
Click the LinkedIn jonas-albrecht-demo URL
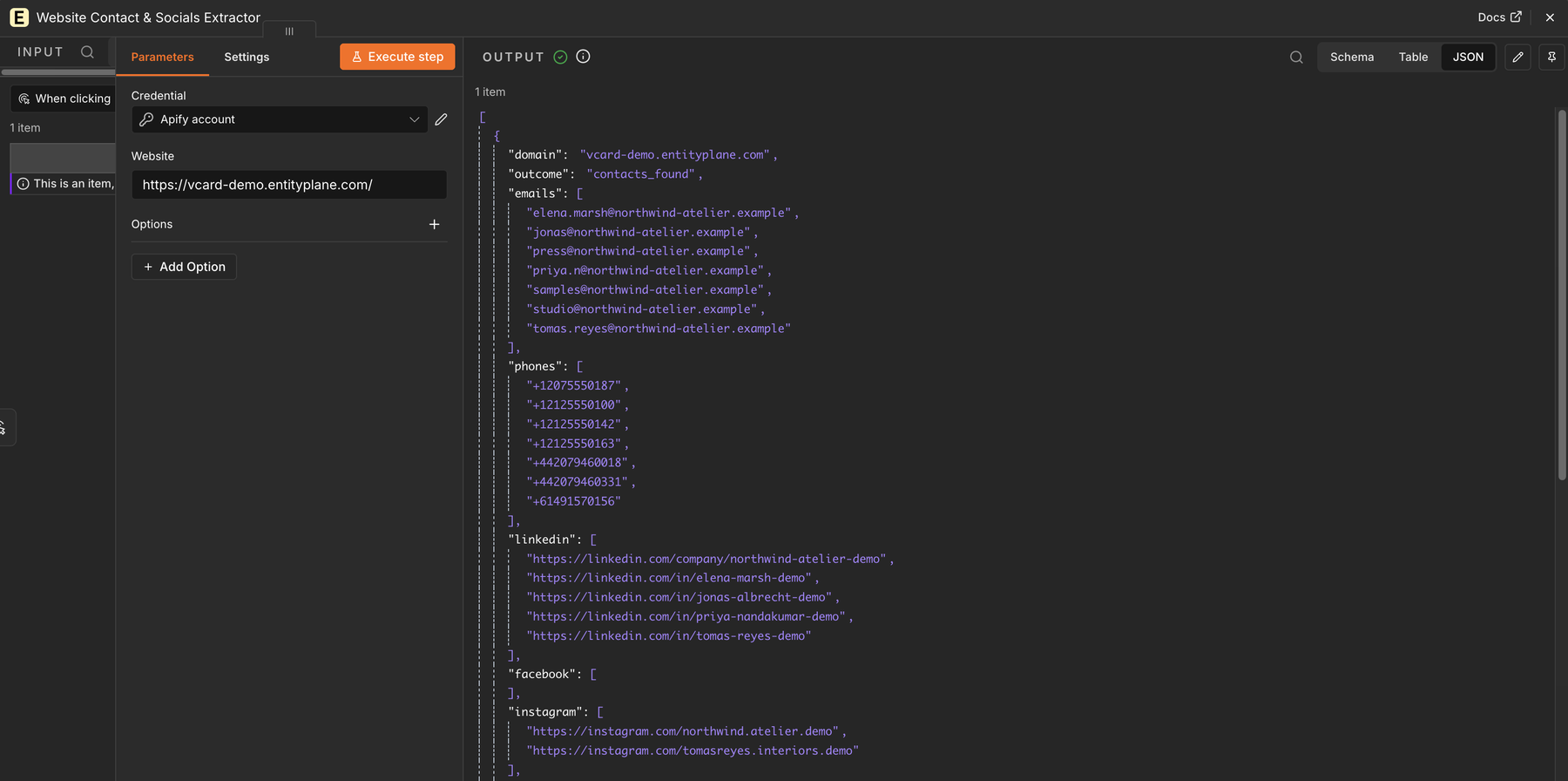tap(679, 597)
